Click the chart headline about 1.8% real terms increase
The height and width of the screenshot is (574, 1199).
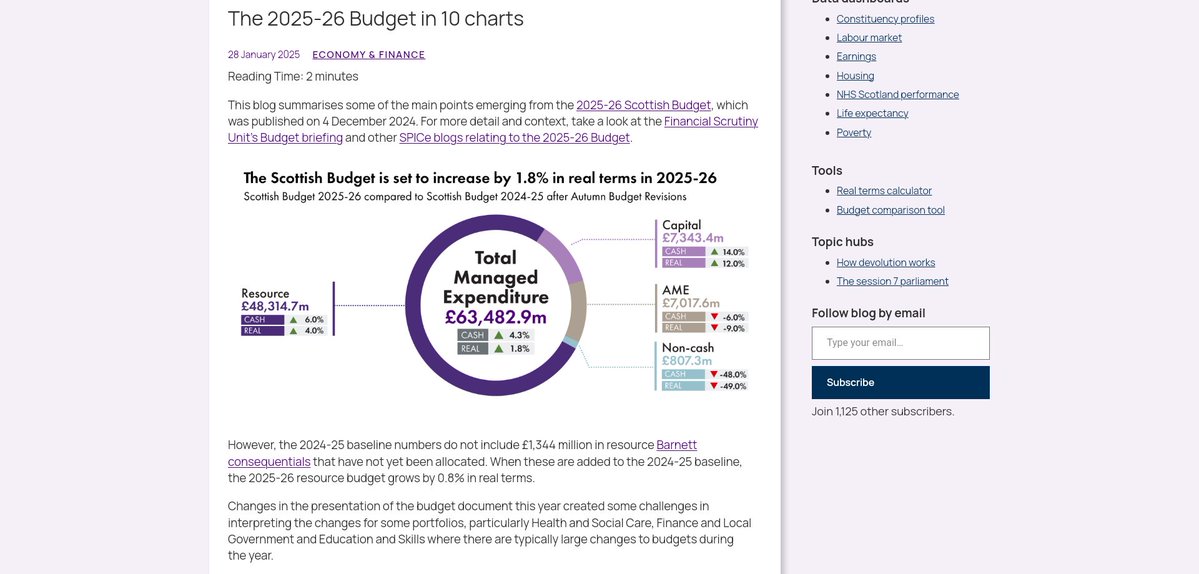click(480, 178)
